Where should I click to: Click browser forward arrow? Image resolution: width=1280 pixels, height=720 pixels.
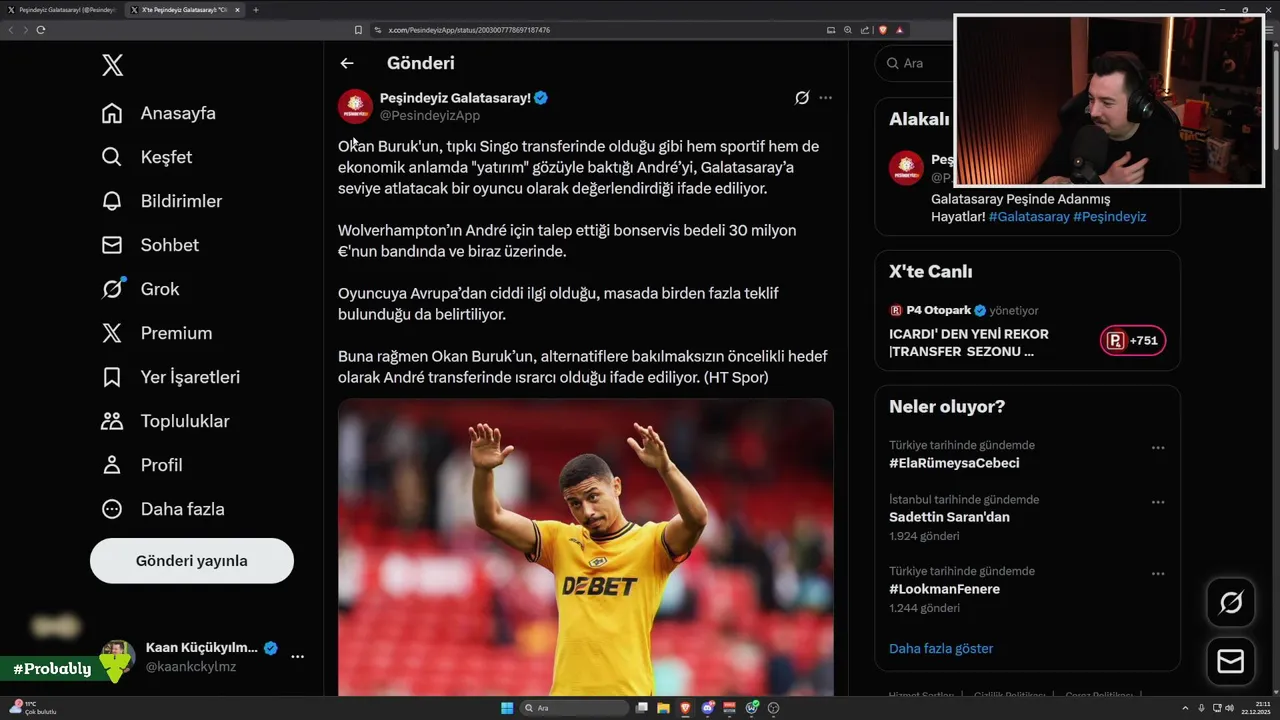26,30
